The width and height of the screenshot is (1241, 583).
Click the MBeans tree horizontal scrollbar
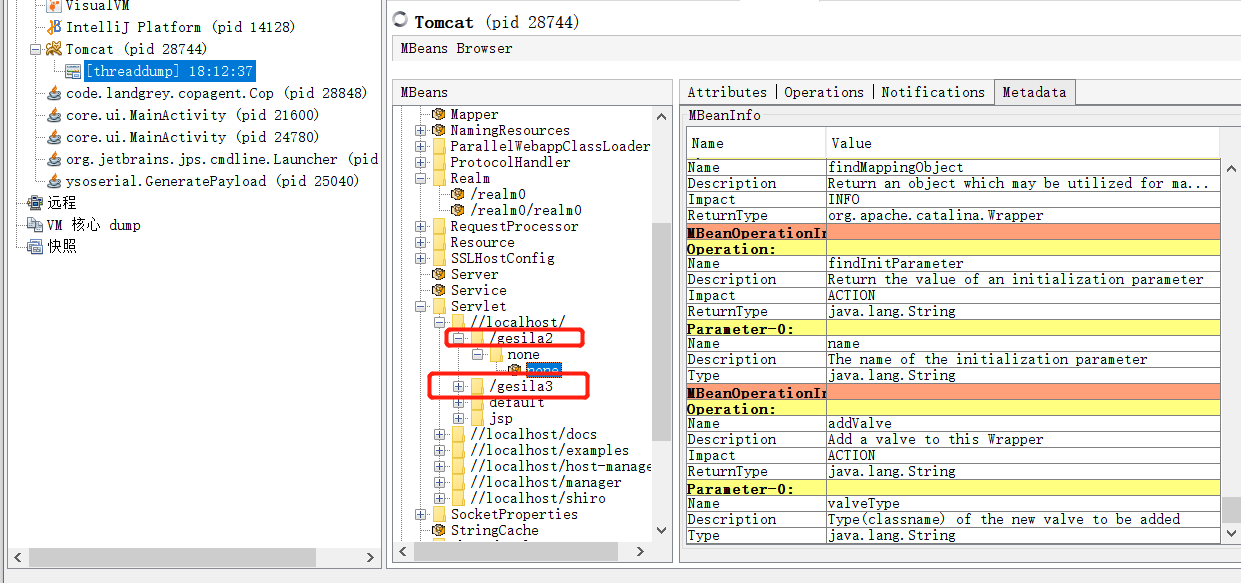(x=515, y=550)
